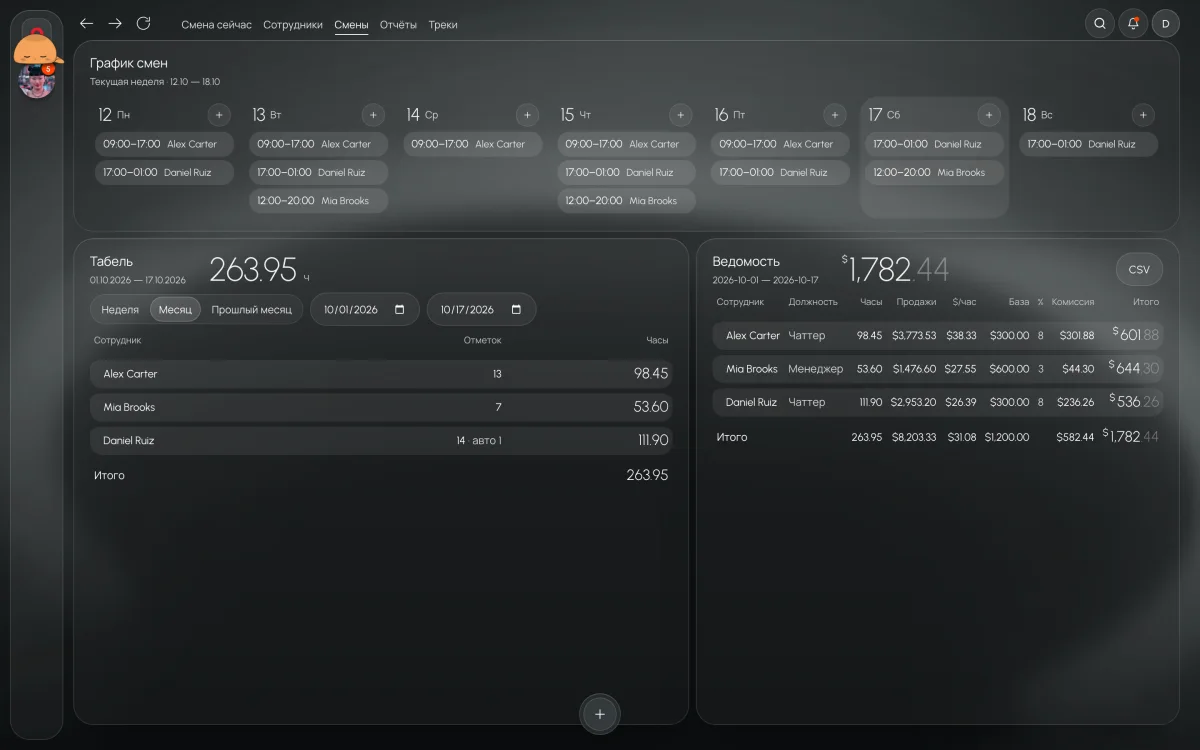Go forward with the right arrow icon
The height and width of the screenshot is (750, 1200).
click(115, 24)
